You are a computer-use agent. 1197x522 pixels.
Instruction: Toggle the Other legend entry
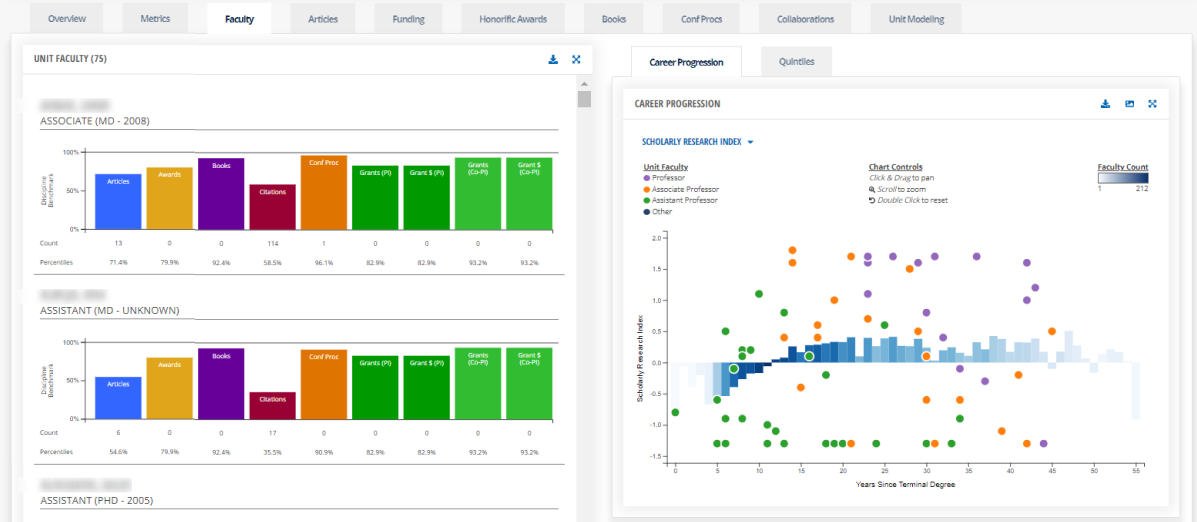click(658, 211)
